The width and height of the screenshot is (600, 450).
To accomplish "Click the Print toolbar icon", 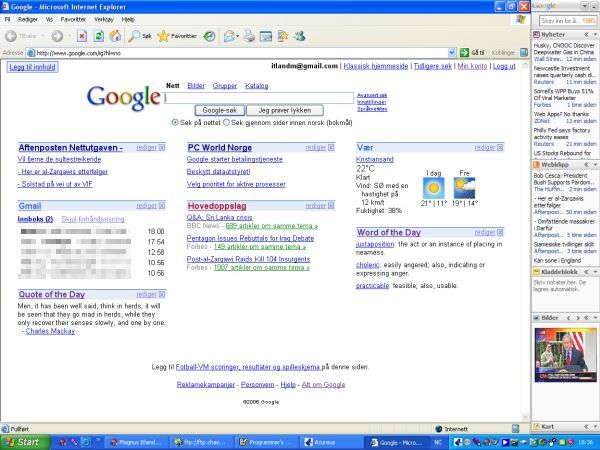I will click(249, 36).
